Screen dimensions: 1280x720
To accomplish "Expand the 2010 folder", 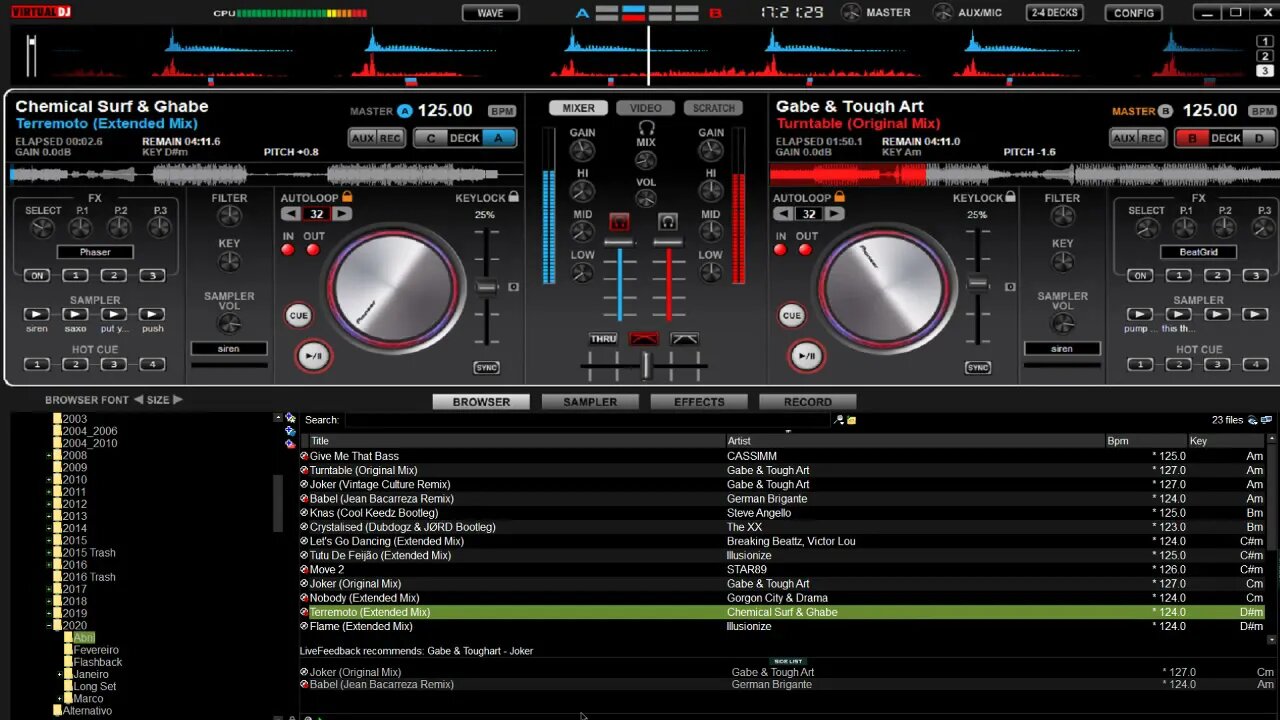I will tap(49, 480).
